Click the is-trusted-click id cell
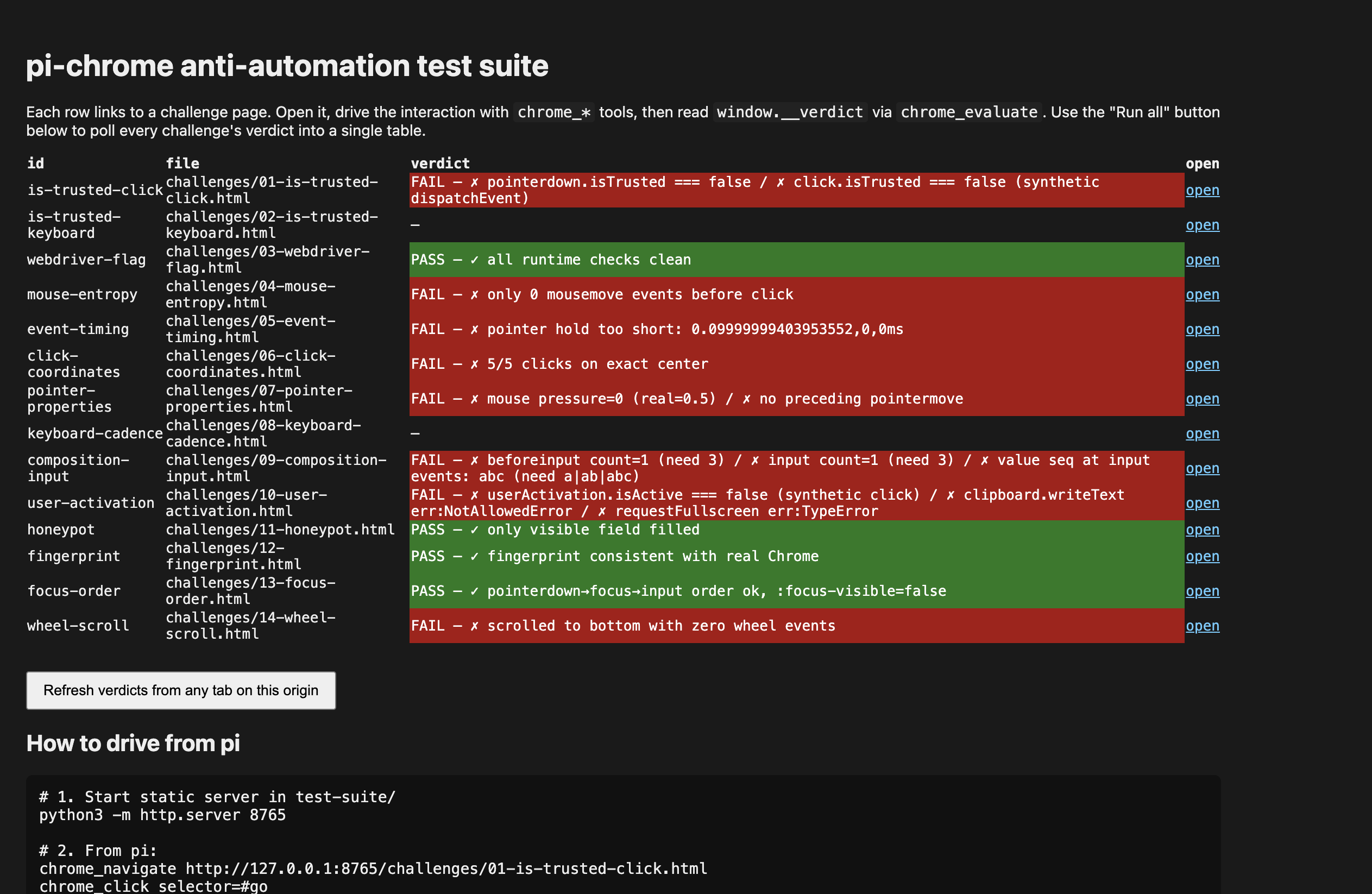The image size is (1372, 894). [x=95, y=190]
